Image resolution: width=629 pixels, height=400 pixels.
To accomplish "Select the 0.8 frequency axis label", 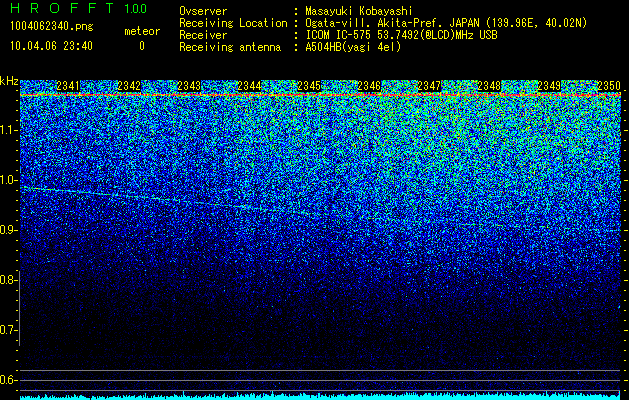I will pos(8,280).
